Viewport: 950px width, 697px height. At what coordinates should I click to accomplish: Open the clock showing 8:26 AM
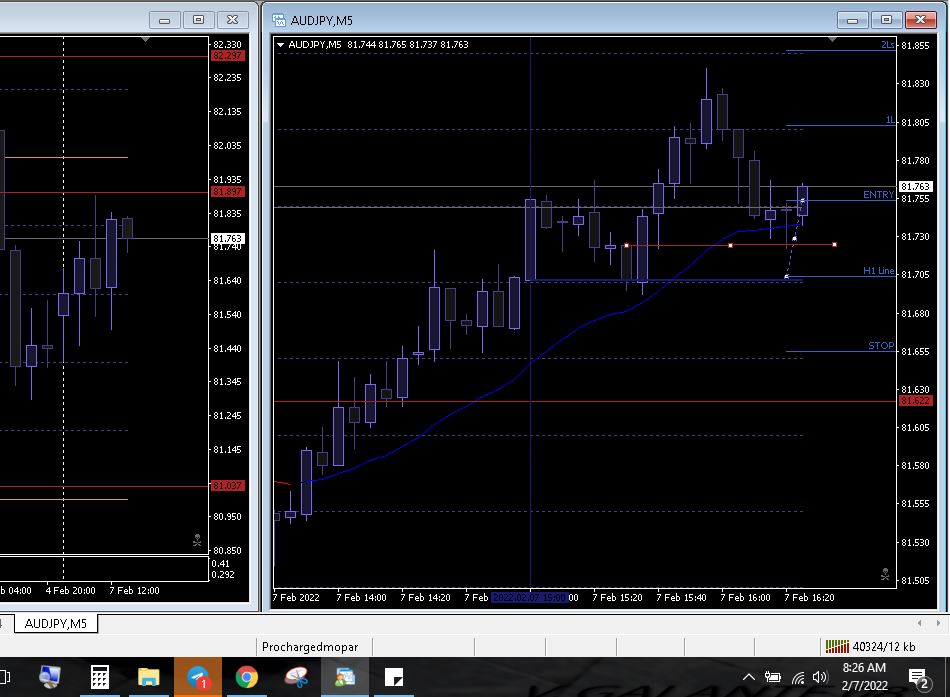coord(864,676)
